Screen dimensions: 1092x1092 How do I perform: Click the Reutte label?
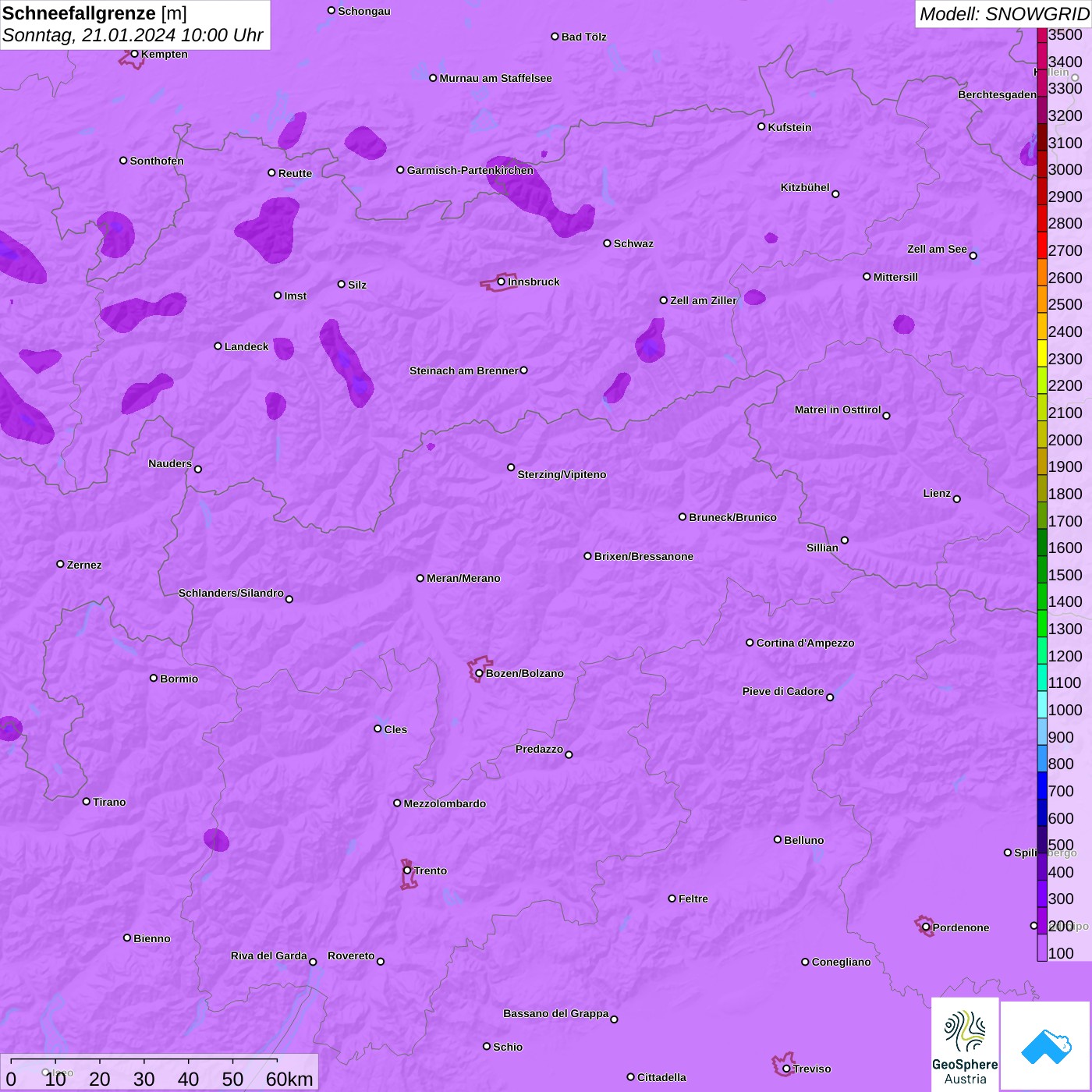(295, 173)
